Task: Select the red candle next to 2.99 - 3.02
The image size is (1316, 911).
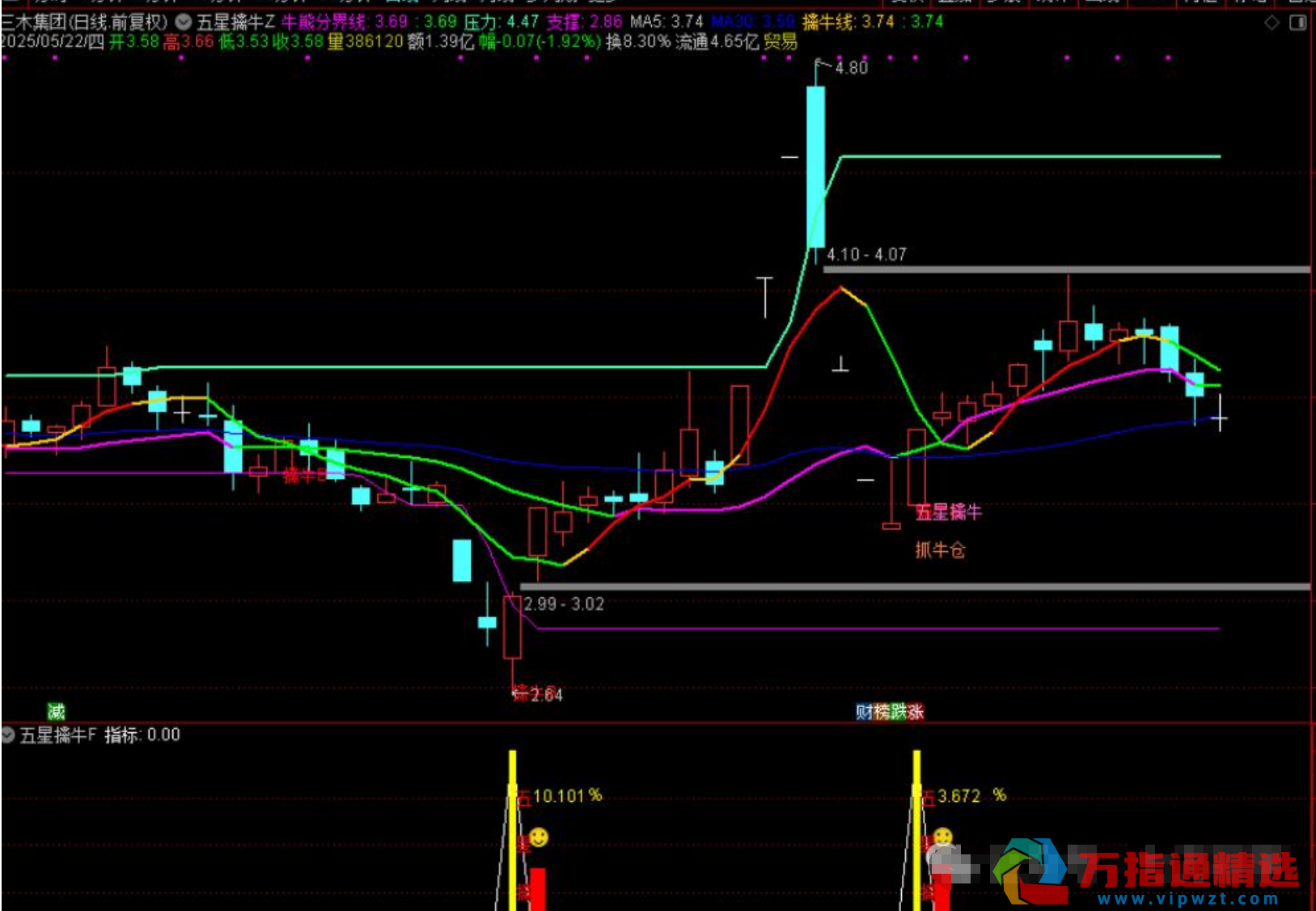Action: (512, 627)
